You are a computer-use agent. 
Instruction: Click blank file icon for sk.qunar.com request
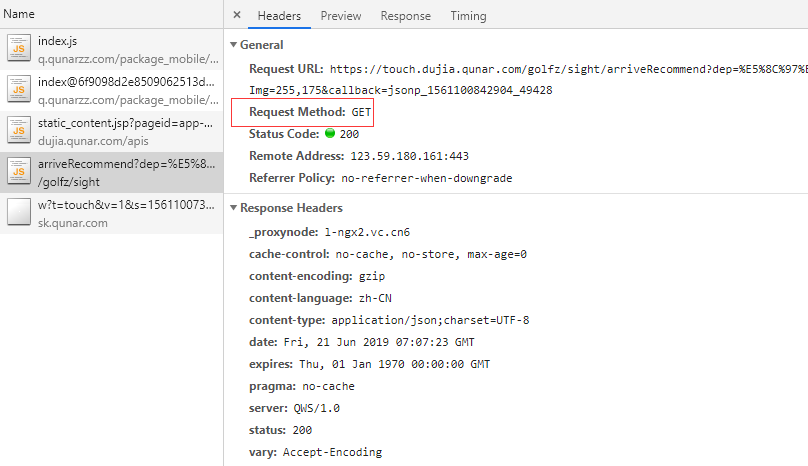pos(19,213)
